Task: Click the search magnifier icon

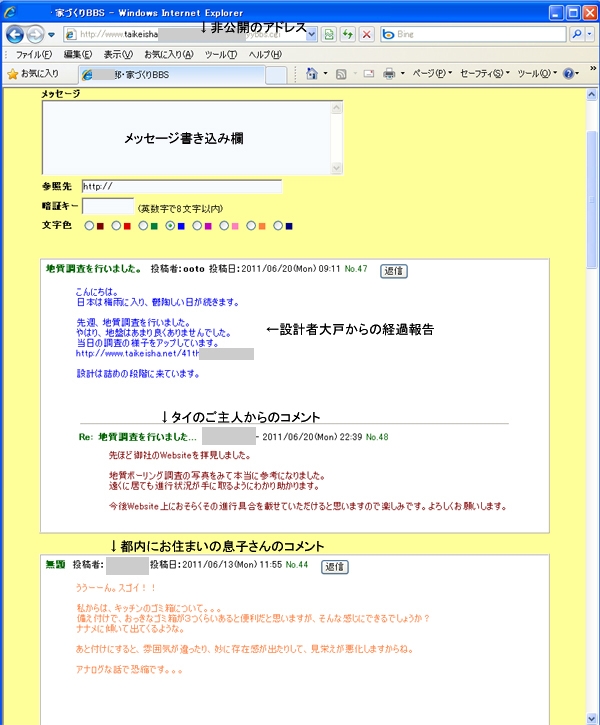Action: point(577,34)
